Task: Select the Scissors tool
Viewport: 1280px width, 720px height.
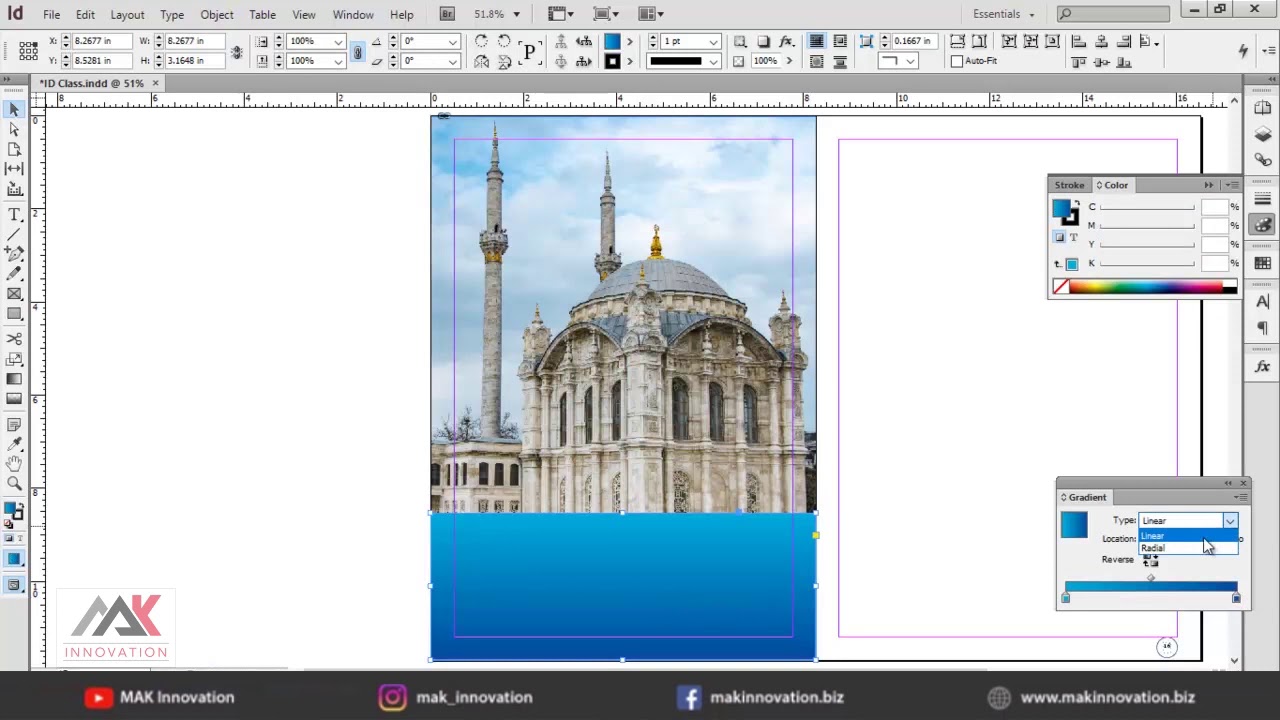Action: click(14, 339)
